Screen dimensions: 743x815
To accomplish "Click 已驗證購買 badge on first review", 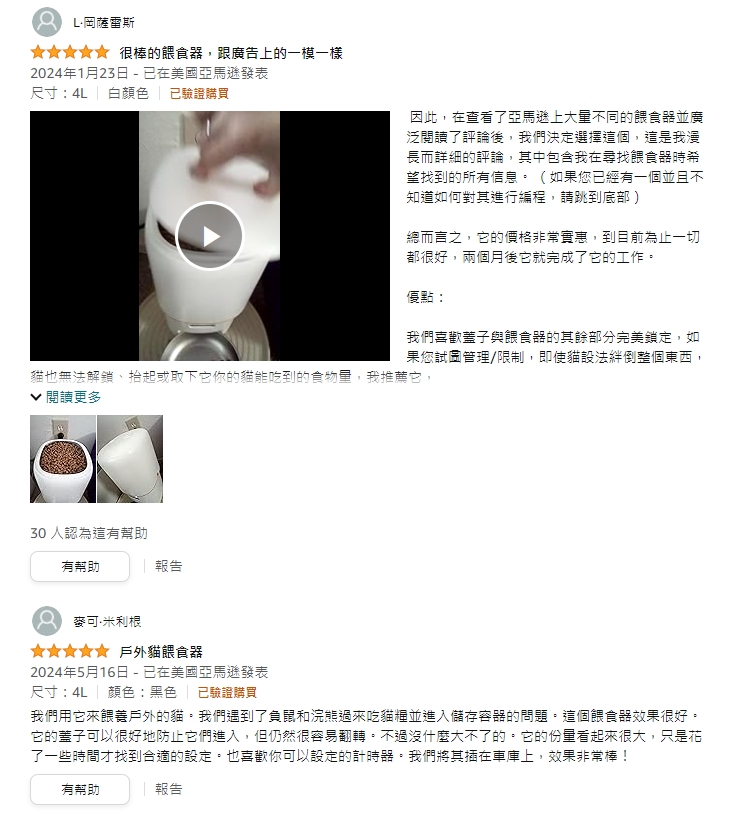I will pos(199,94).
